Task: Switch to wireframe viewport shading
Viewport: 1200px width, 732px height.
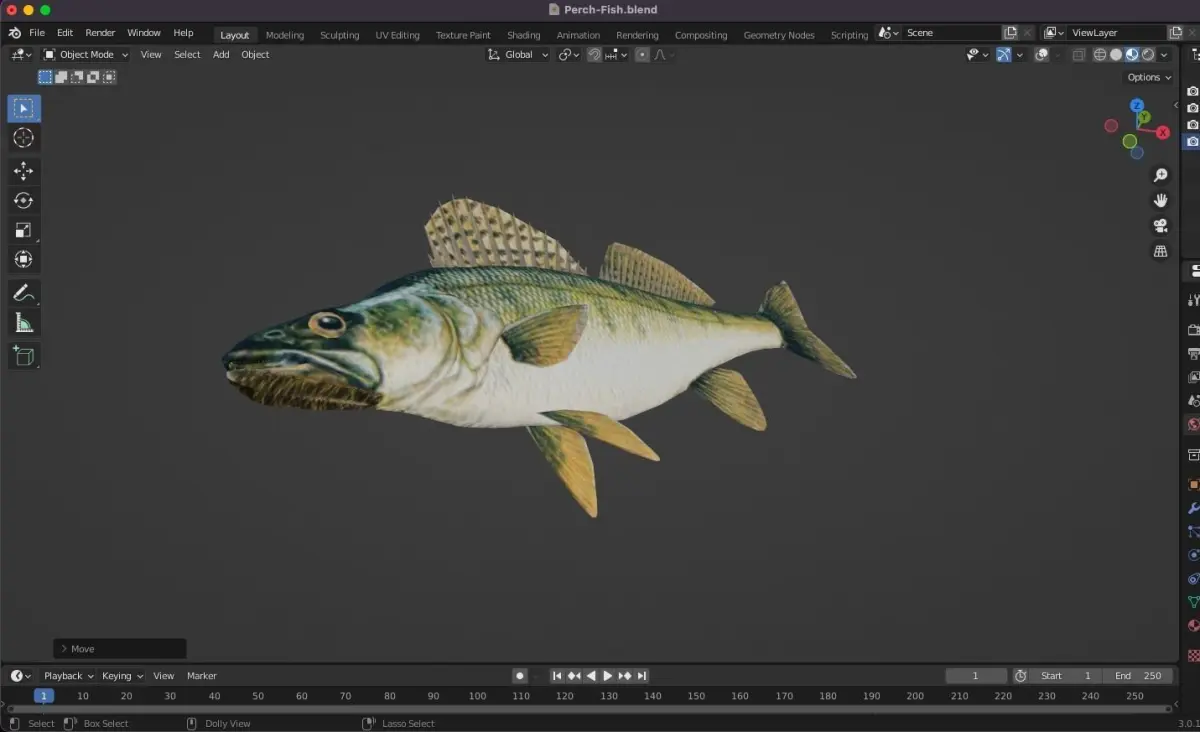Action: (x=1100, y=55)
